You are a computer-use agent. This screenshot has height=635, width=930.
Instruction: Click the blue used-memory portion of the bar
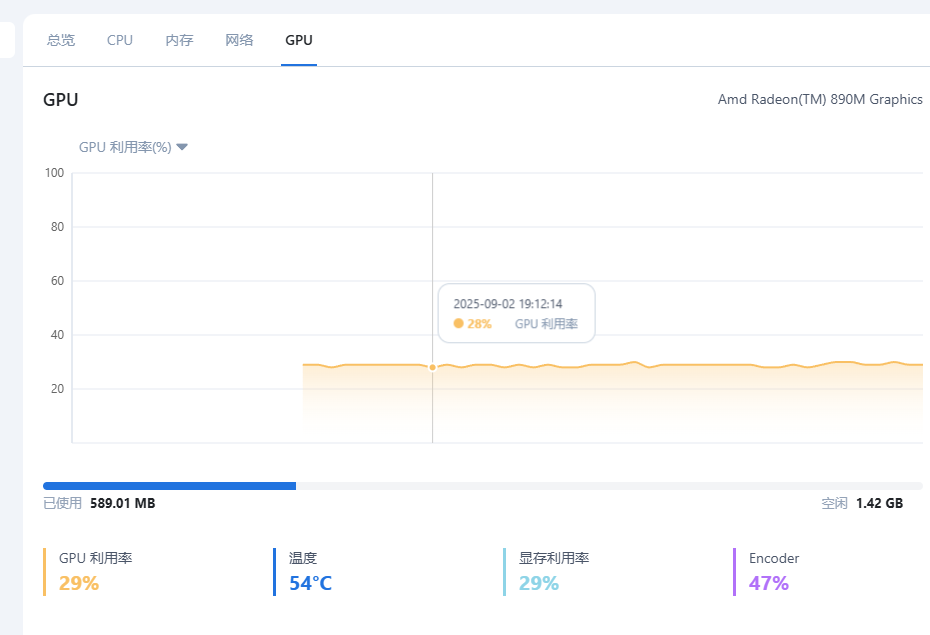click(169, 486)
